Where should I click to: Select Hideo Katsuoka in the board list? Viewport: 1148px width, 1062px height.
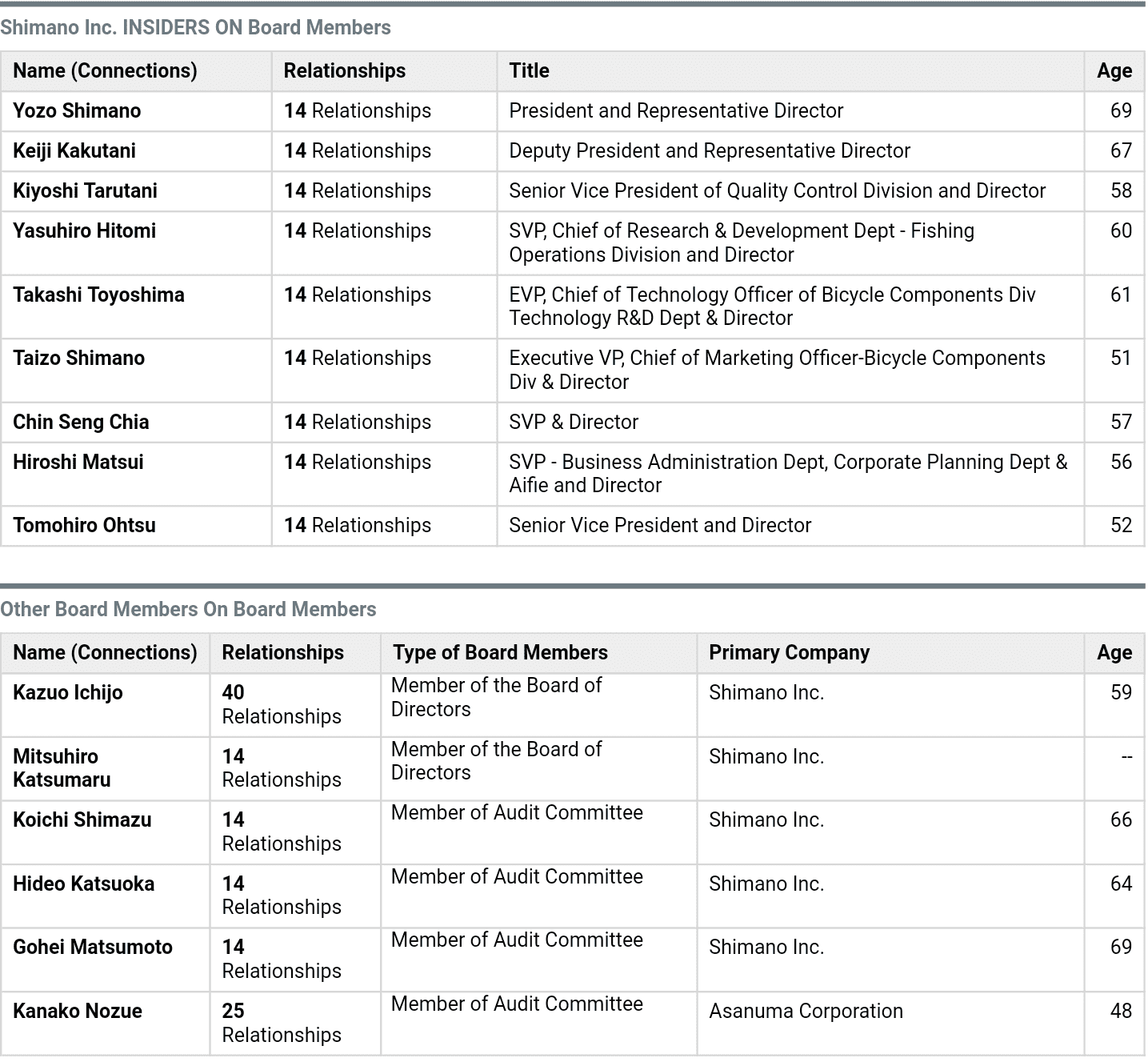pos(83,884)
